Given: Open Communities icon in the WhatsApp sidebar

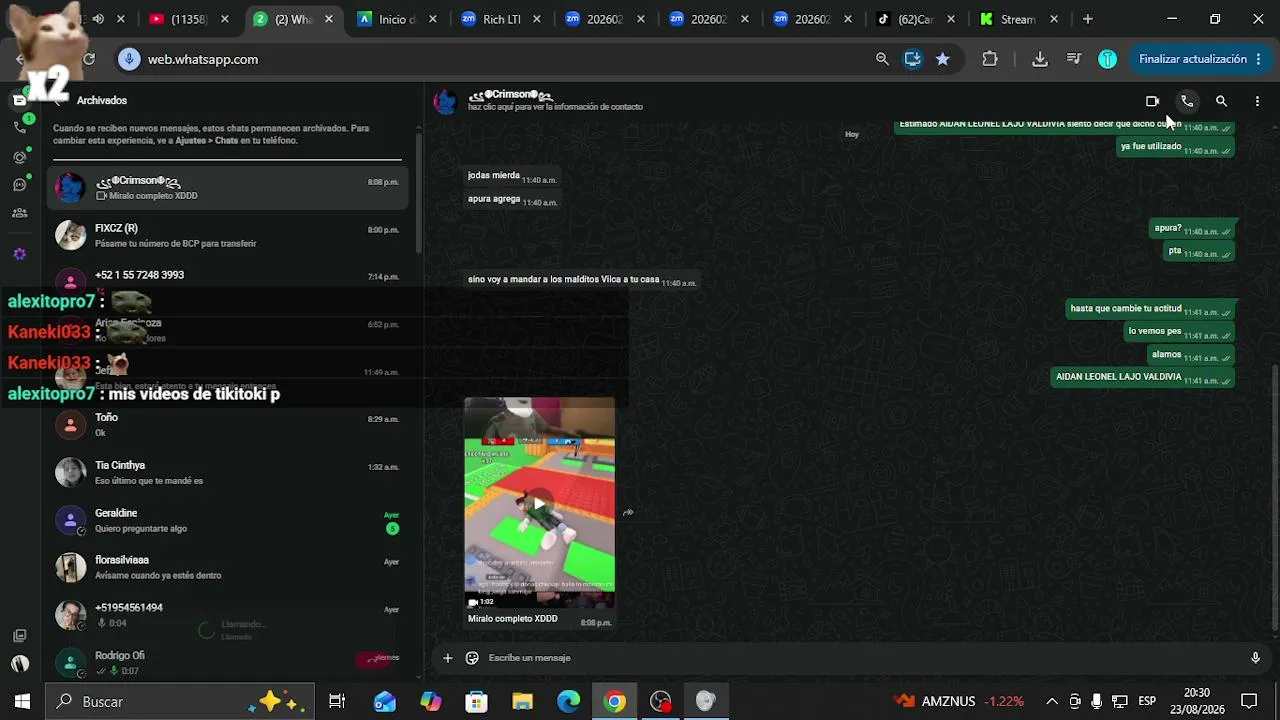Looking at the screenshot, I should pyautogui.click(x=20, y=213).
